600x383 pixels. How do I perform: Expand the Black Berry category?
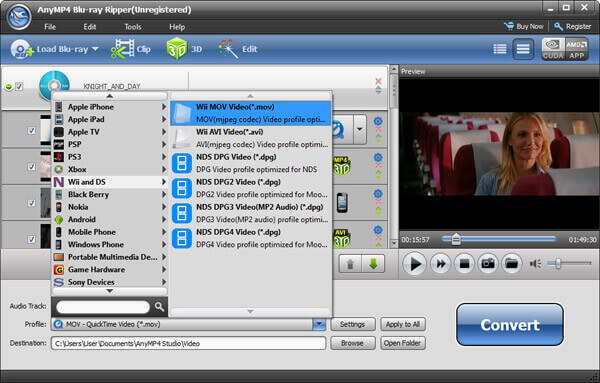point(110,194)
